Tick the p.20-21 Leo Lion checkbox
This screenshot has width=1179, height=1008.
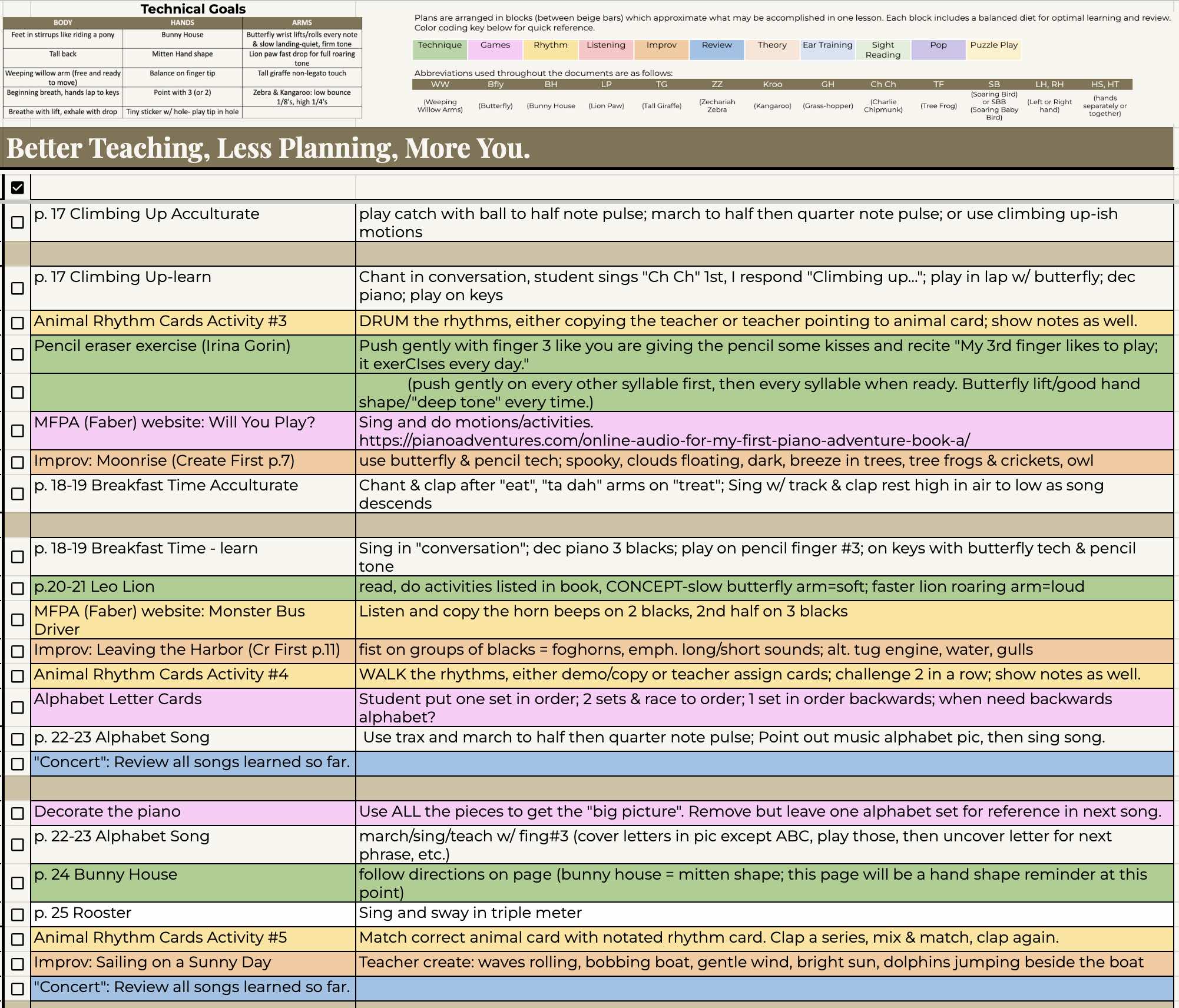(18, 588)
